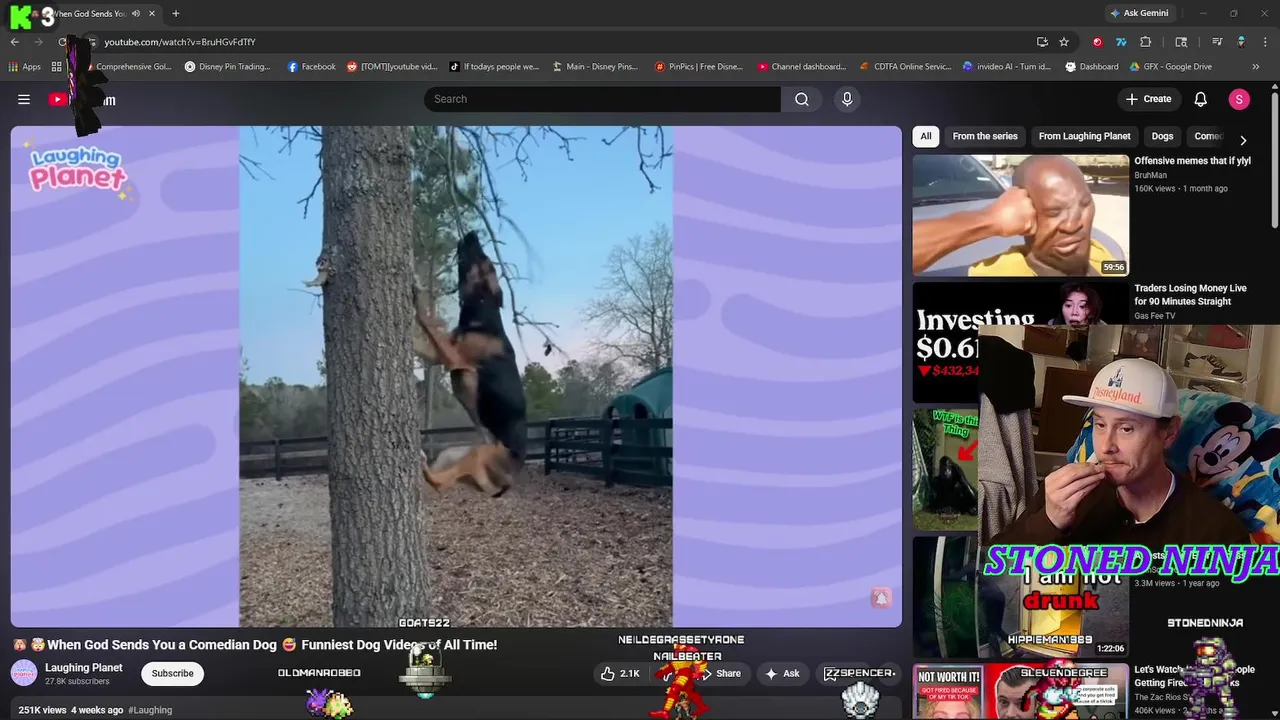
Task: Subscribe to Laughing Planet
Action: click(172, 673)
